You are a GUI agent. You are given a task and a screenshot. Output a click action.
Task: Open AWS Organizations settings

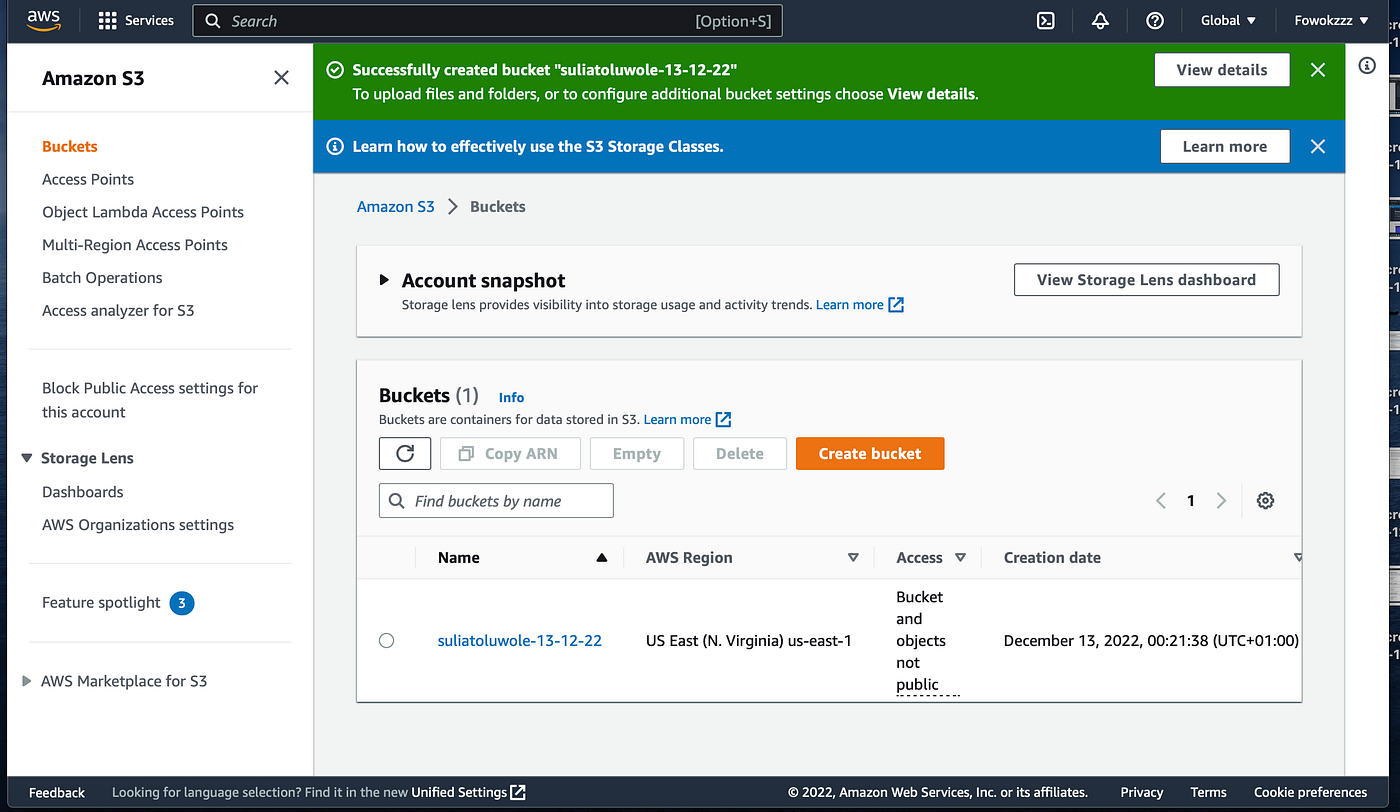point(138,525)
